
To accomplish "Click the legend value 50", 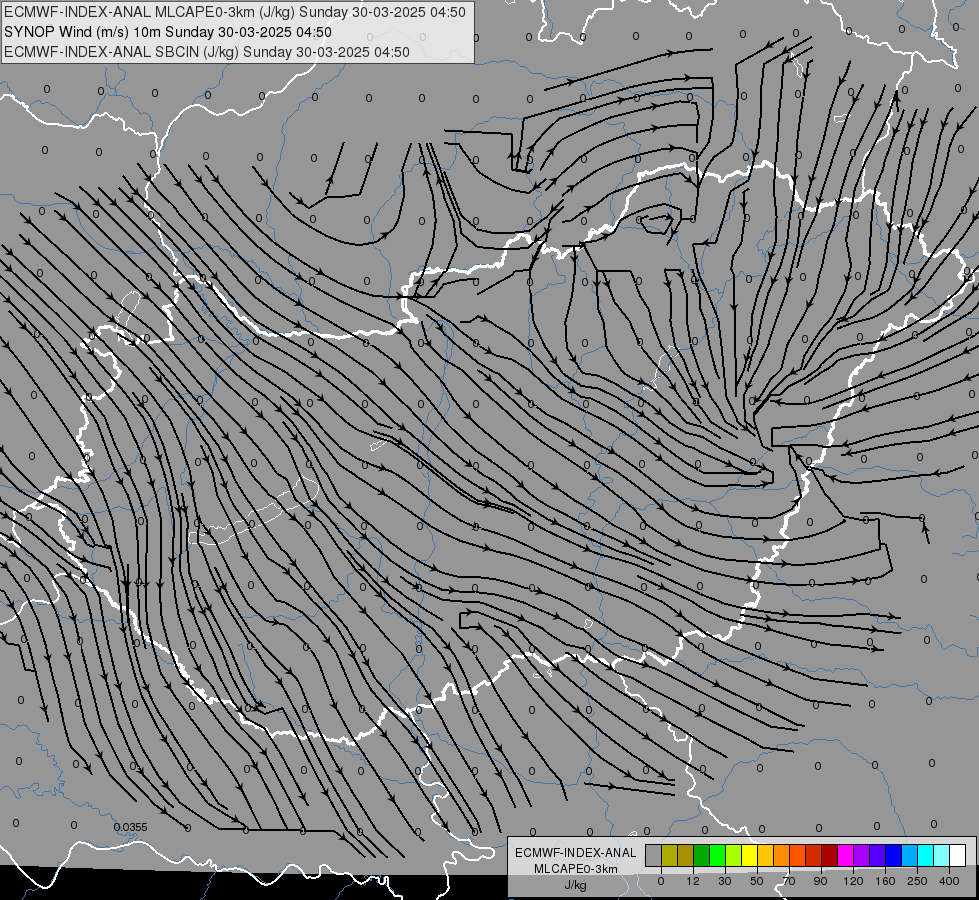I will [757, 881].
